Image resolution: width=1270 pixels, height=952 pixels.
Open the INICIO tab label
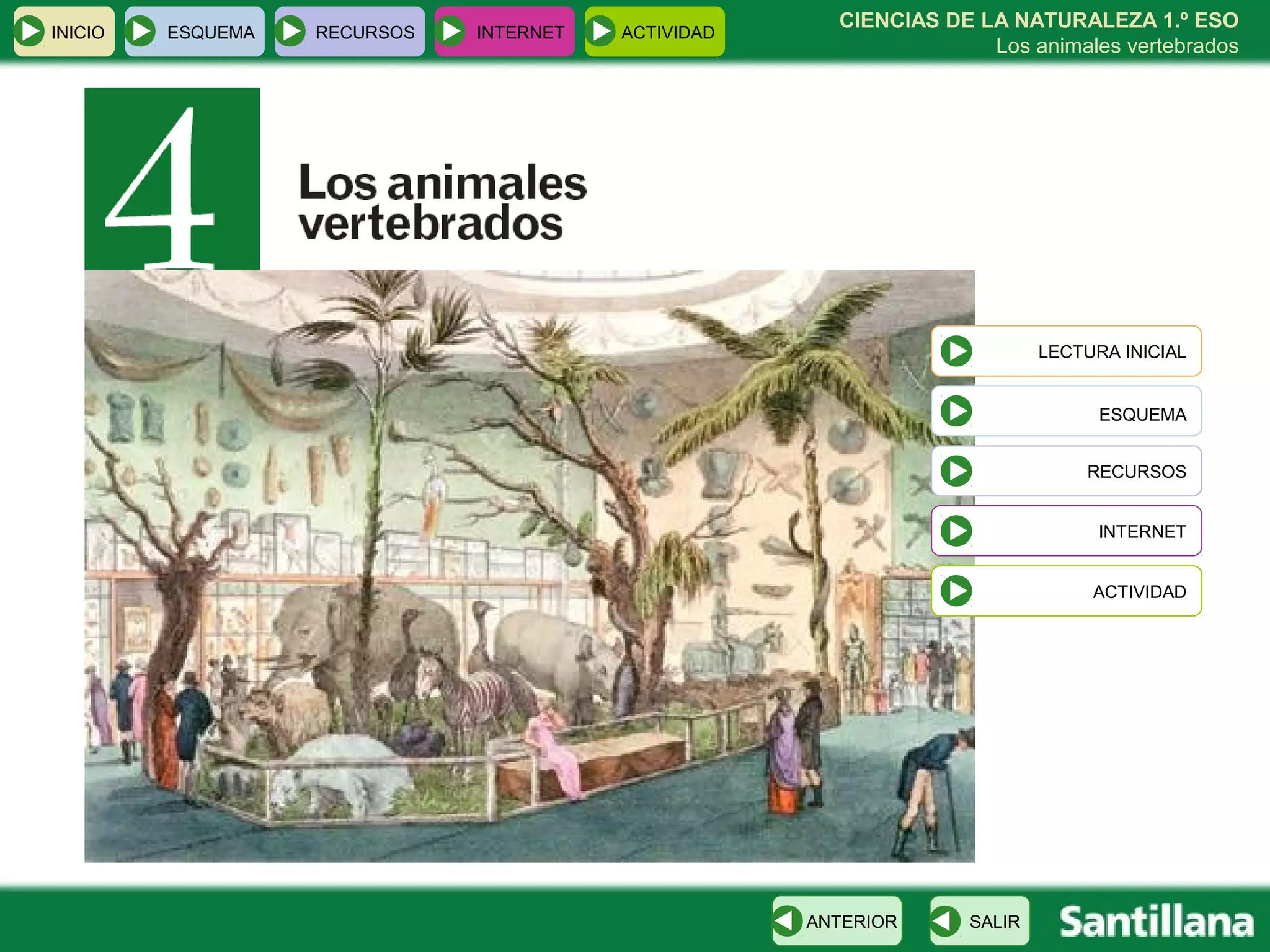(x=78, y=32)
